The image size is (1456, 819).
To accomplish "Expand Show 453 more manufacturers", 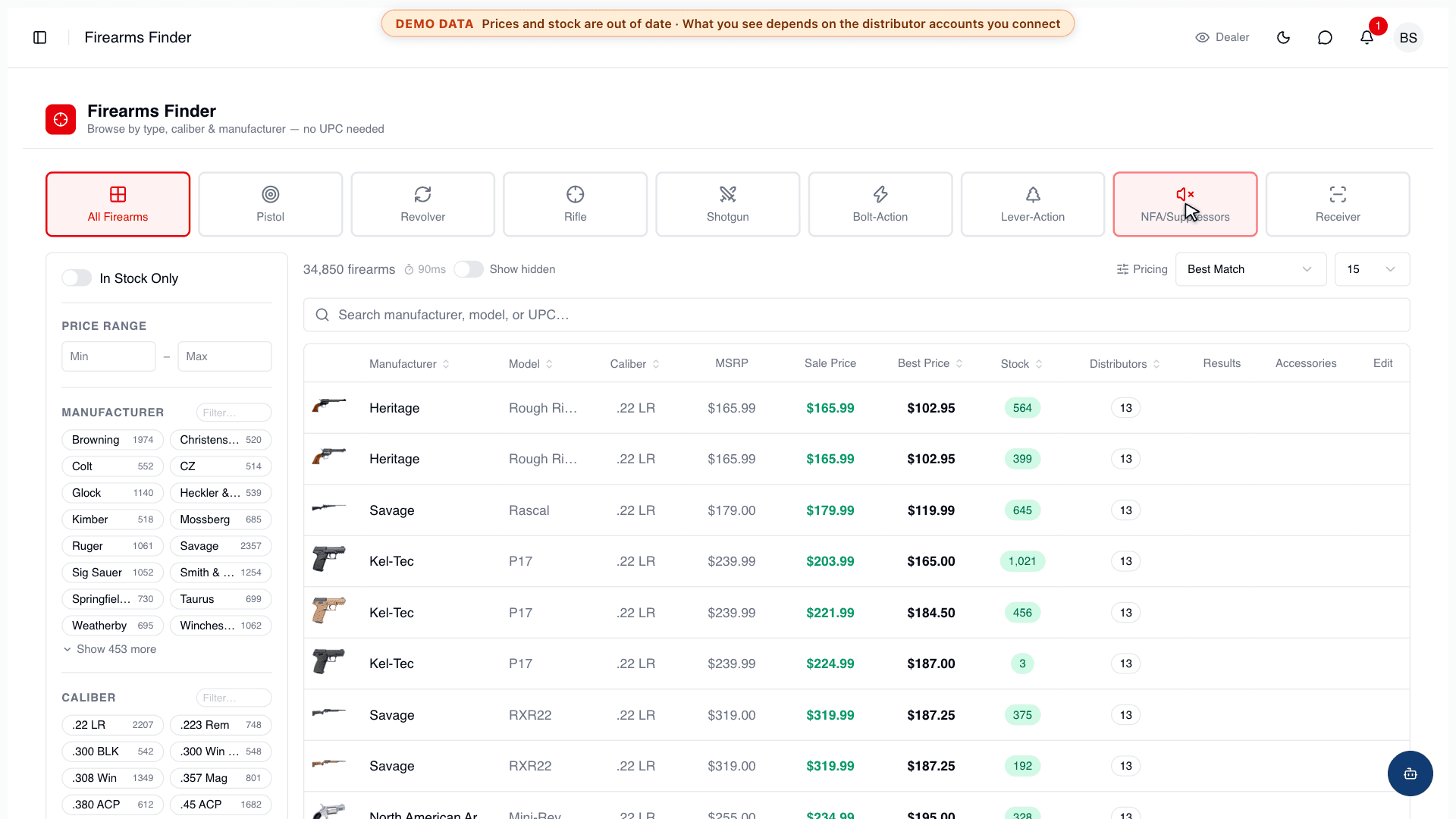I will tap(109, 649).
